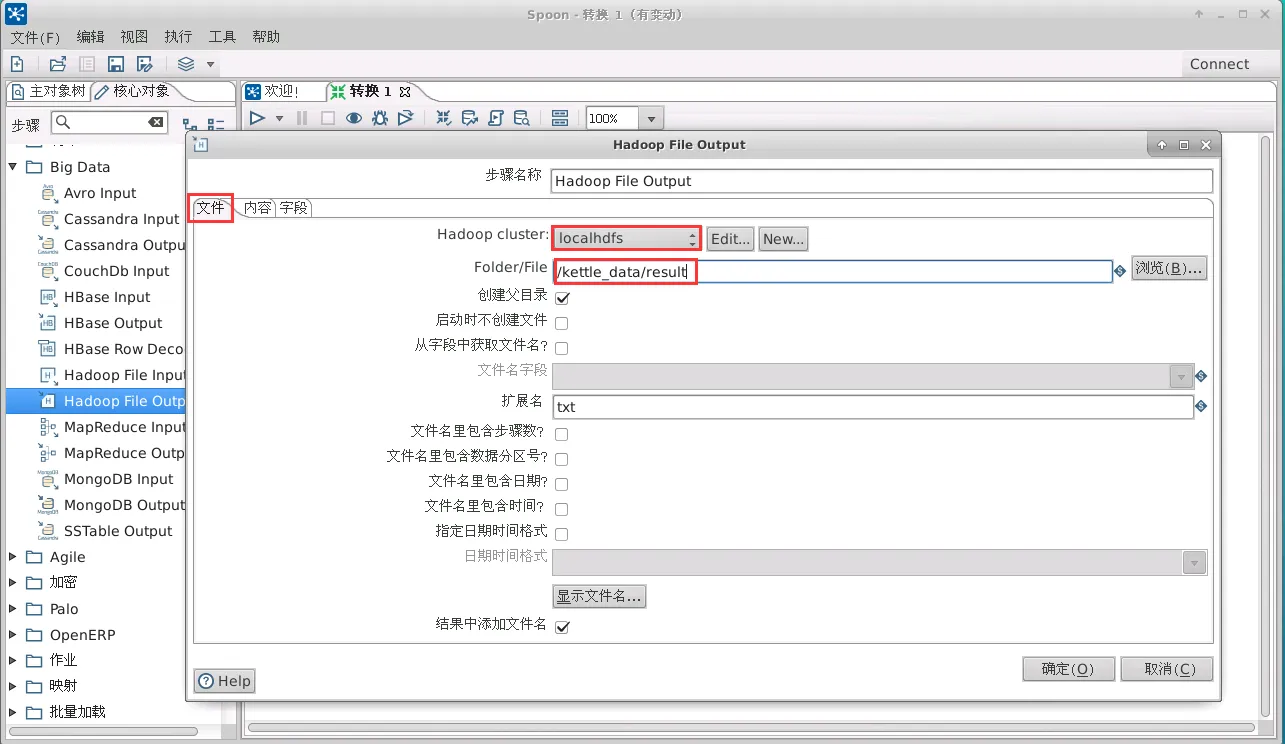Image resolution: width=1285 pixels, height=744 pixels.
Task: Click the 取消(C) button
Action: [1166, 669]
